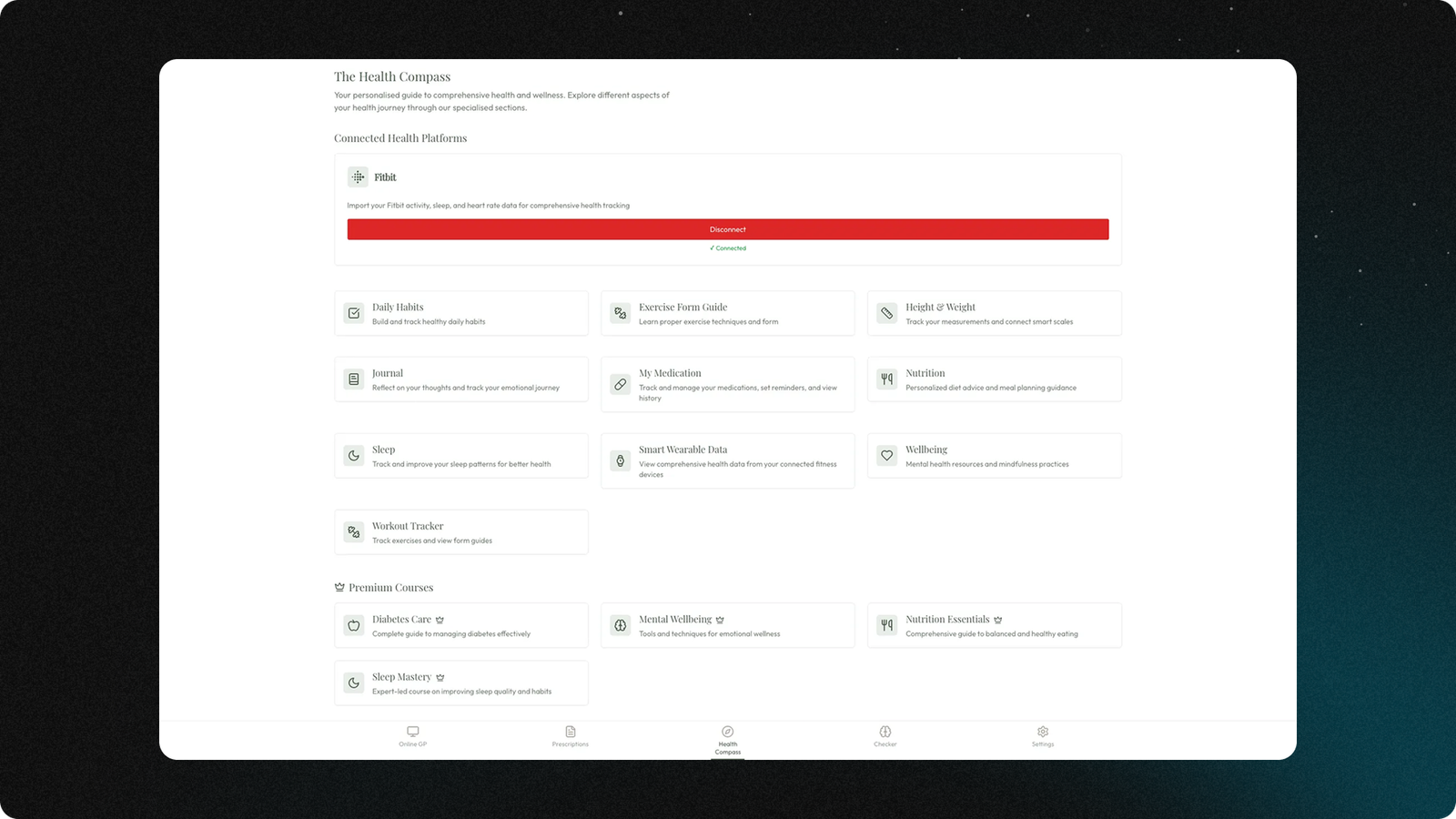Click the Sleep Mastery moon icon

click(354, 682)
